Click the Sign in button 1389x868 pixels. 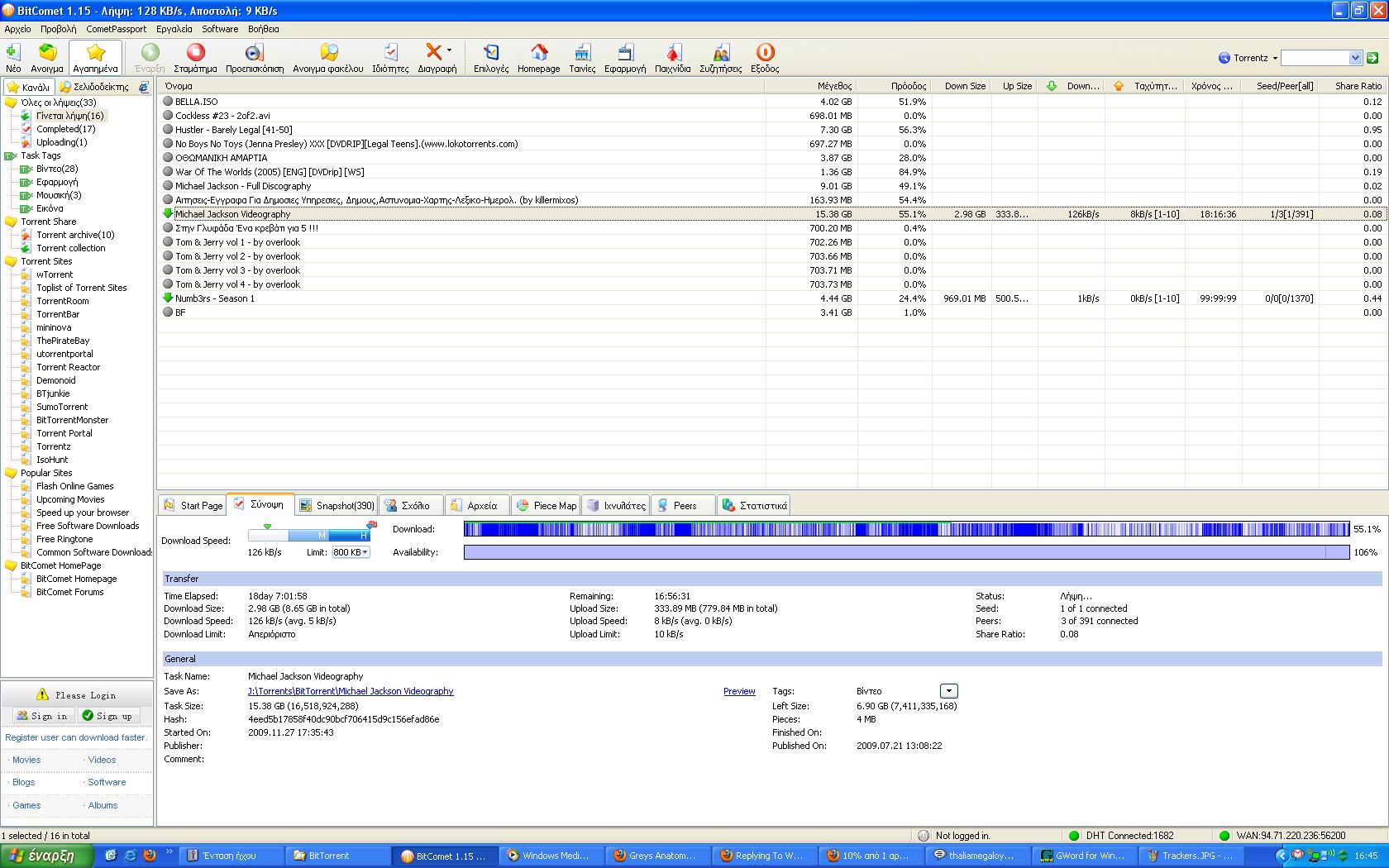tap(42, 716)
